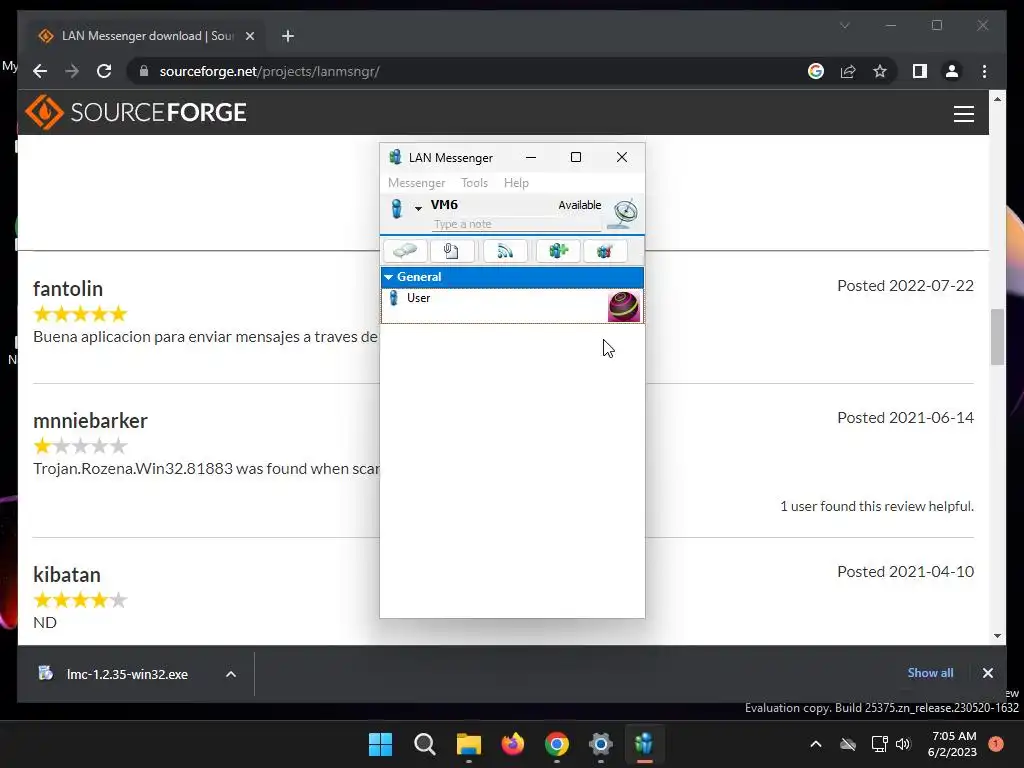The height and width of the screenshot is (768, 1024).
Task: Open the SourceForge hamburger menu
Action: click(x=963, y=114)
